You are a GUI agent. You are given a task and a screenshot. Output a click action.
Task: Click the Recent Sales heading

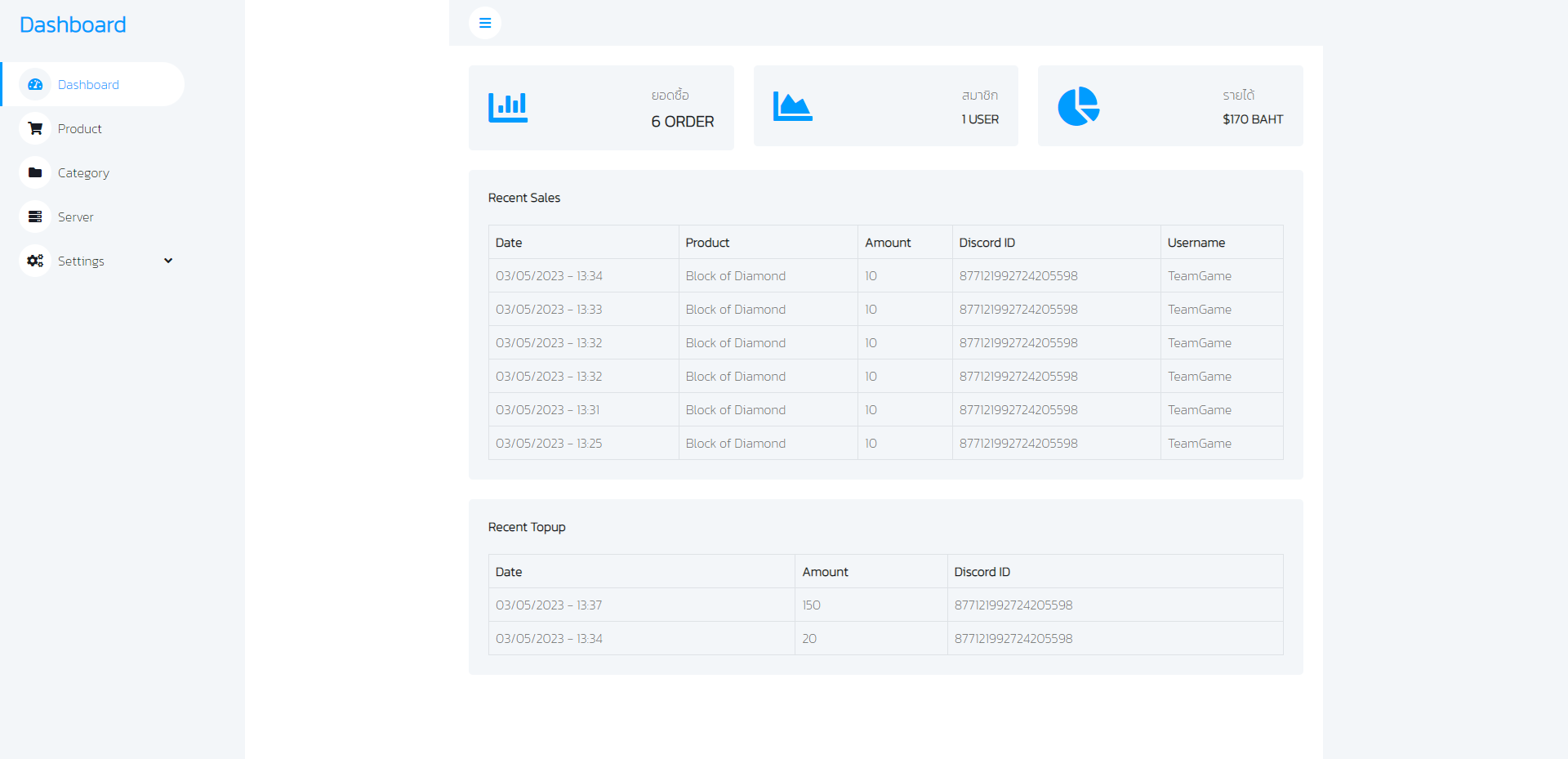(x=524, y=198)
